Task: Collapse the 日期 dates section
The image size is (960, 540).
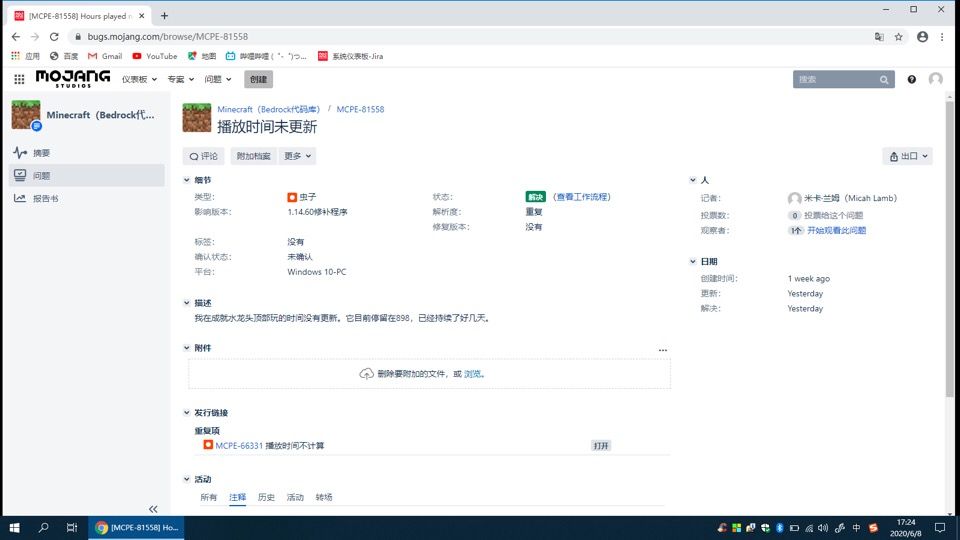Action: 692,261
